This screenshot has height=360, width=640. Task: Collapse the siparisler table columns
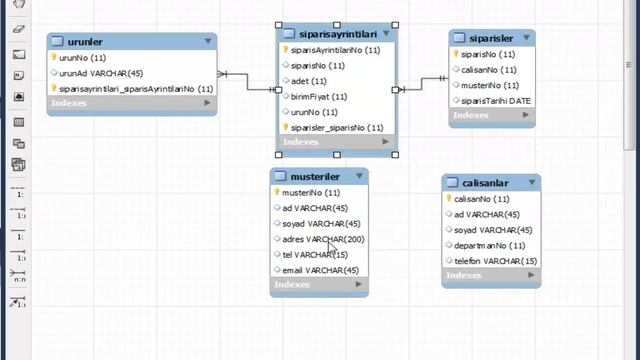tap(527, 38)
